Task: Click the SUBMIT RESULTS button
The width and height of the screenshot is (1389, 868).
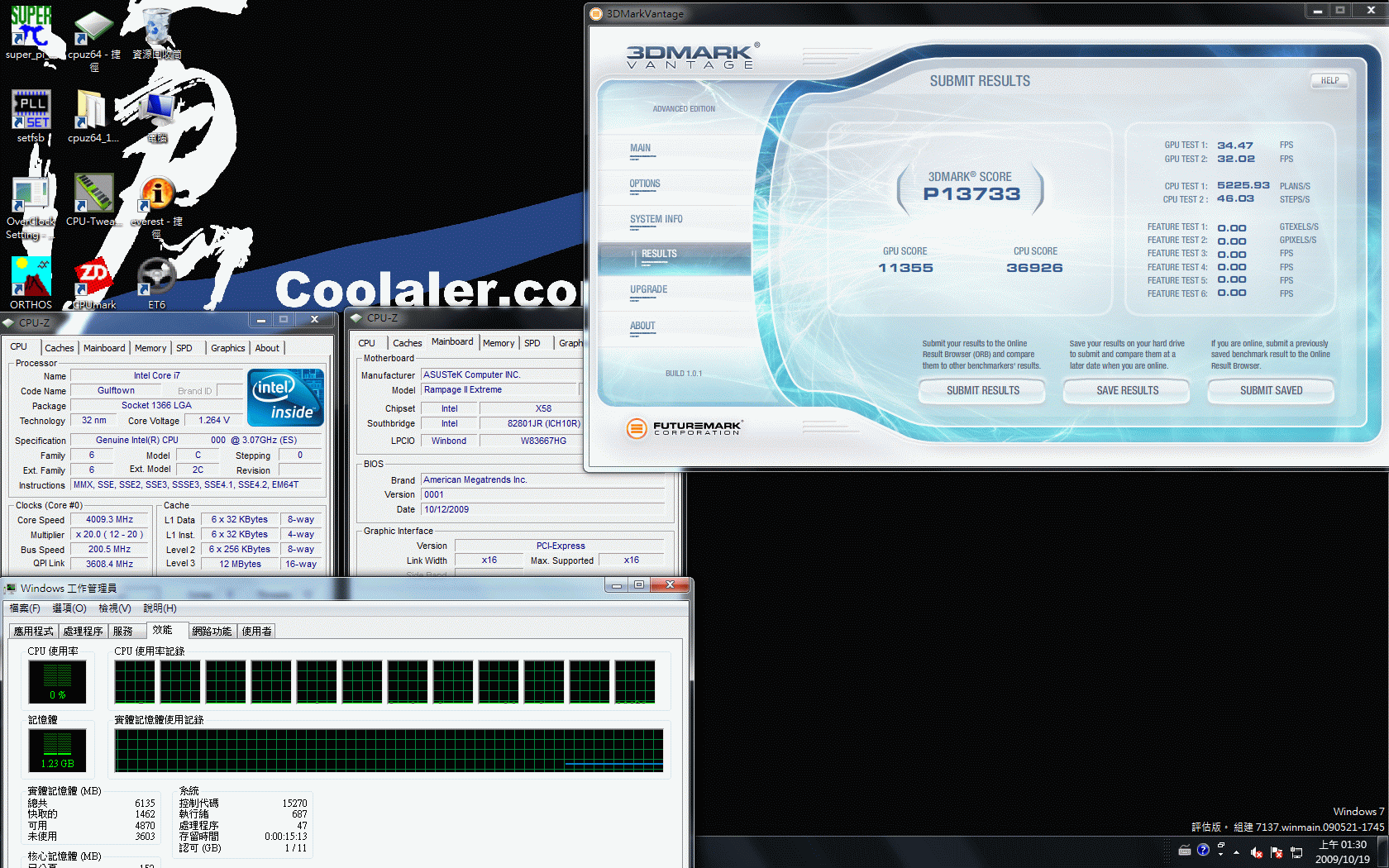Action: click(x=982, y=391)
